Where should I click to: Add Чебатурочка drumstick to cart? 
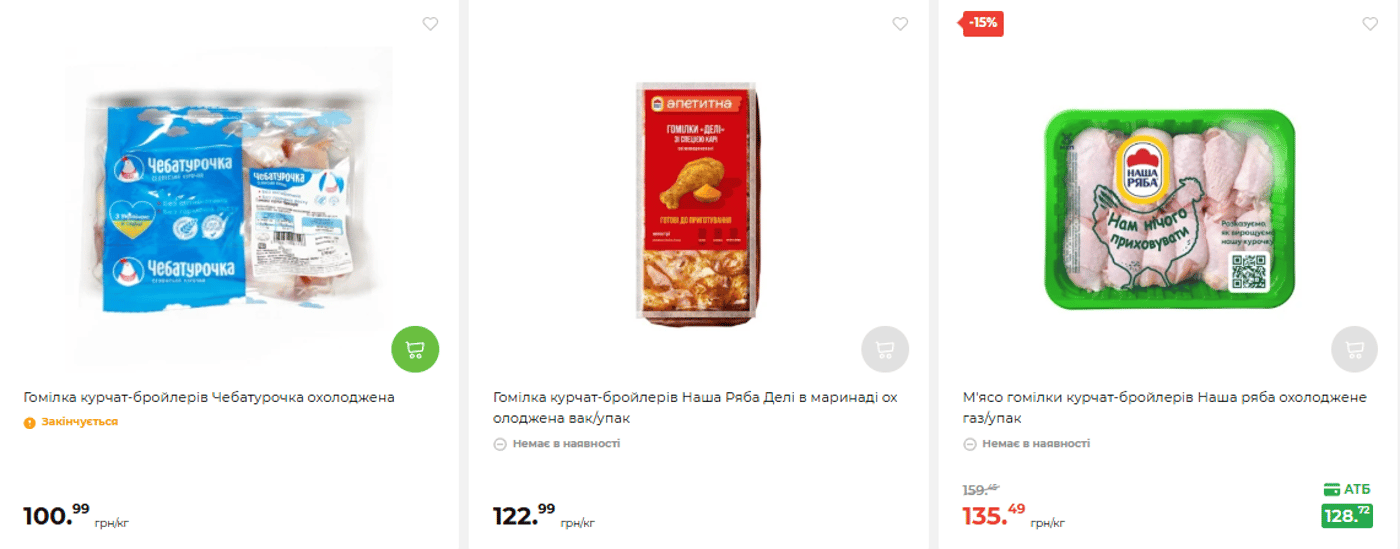coord(415,350)
